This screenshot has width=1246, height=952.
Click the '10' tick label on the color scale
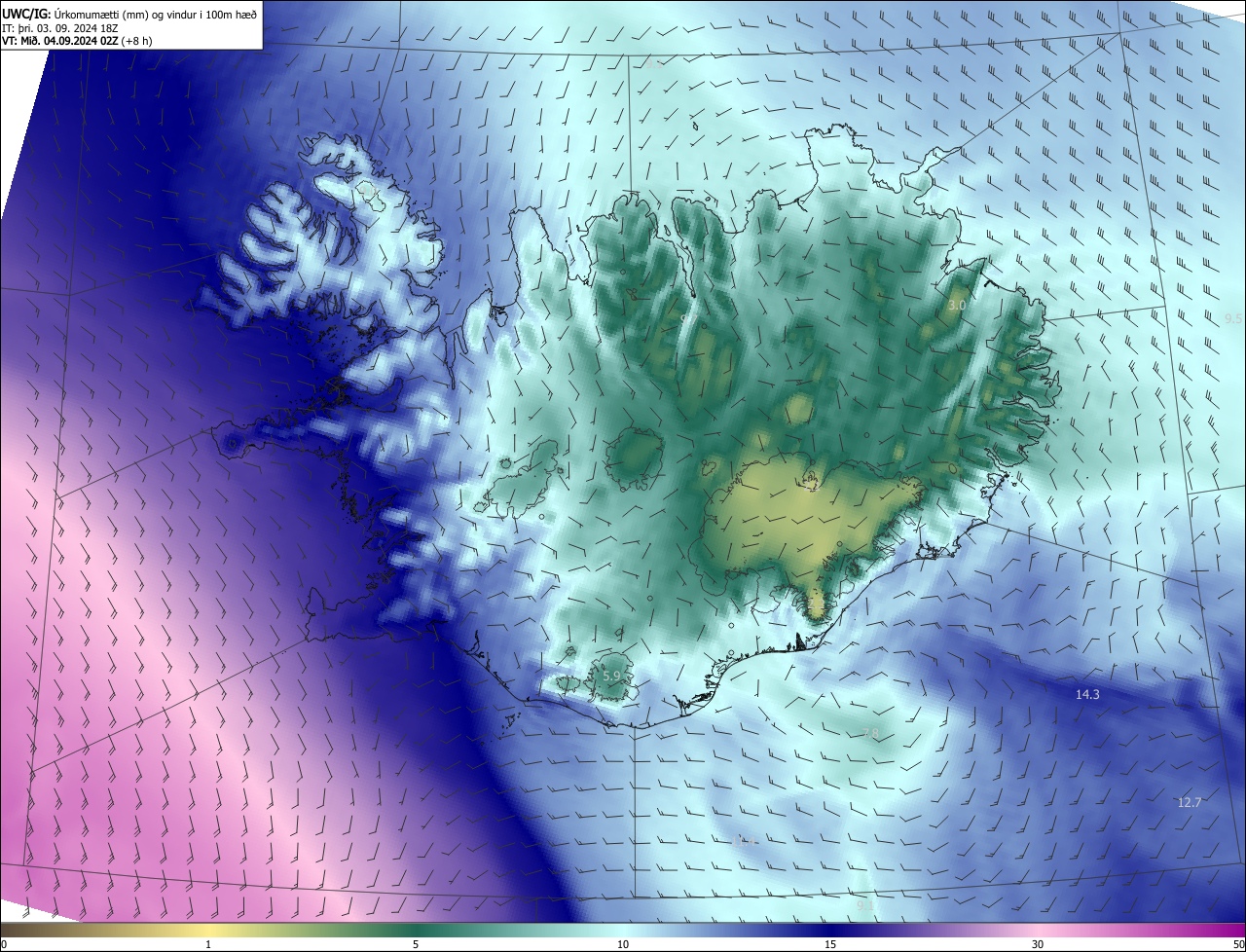[x=623, y=944]
